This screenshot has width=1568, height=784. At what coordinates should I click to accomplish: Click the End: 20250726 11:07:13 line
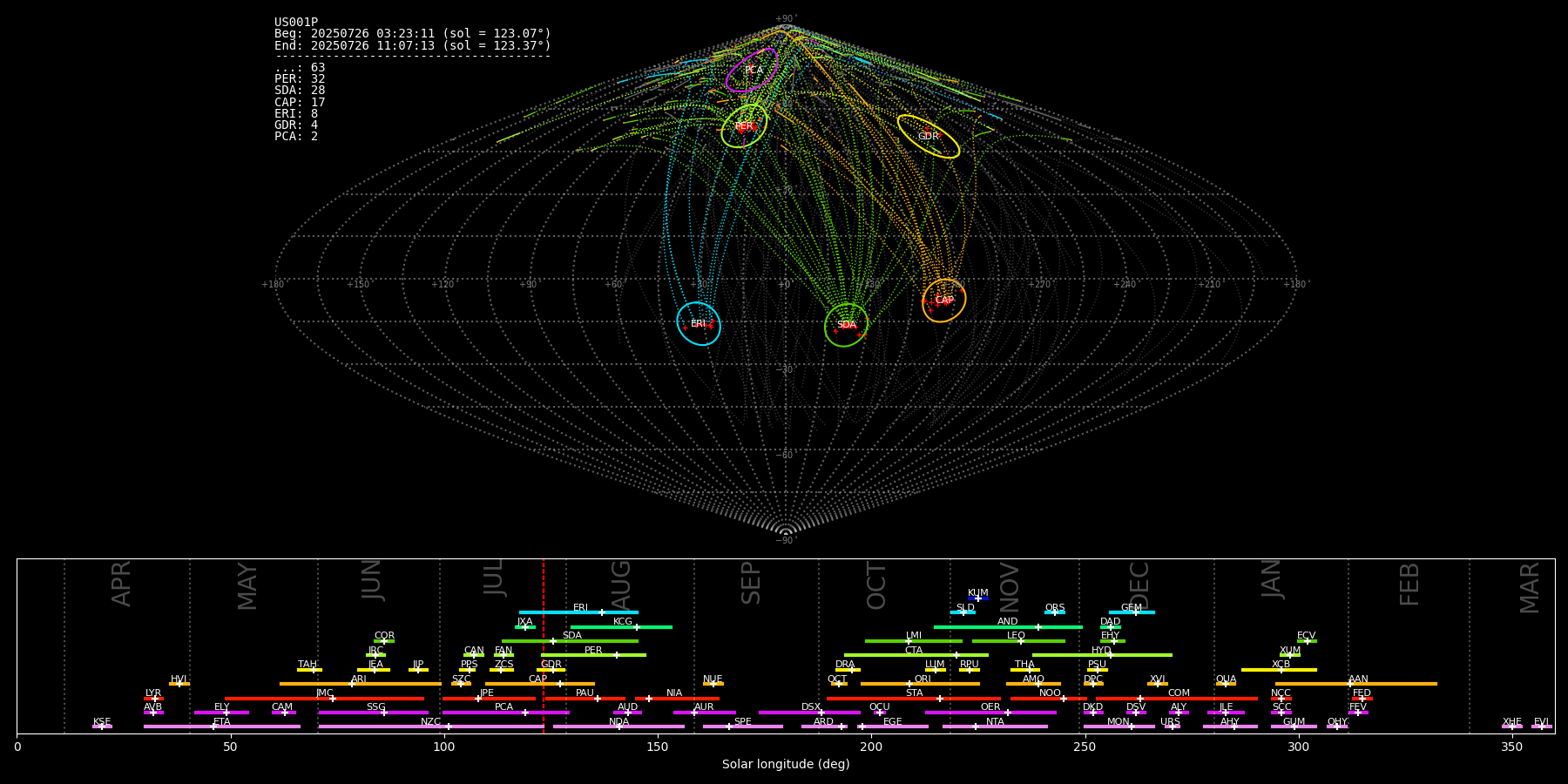click(x=413, y=45)
